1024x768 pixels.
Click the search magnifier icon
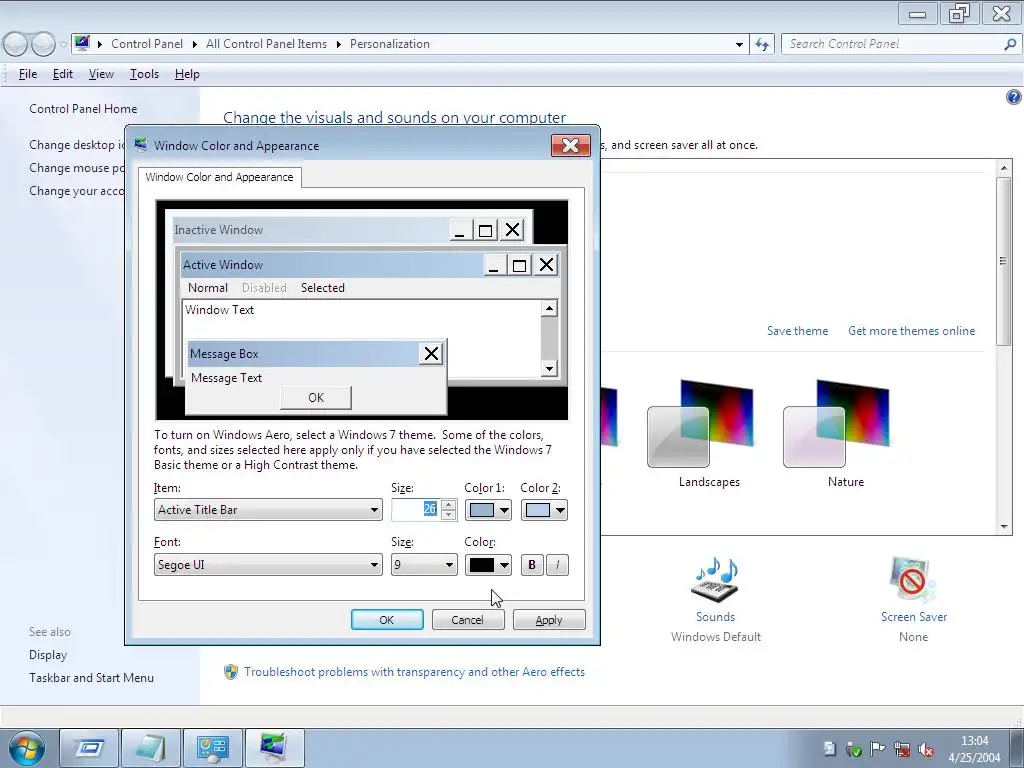[x=1010, y=44]
